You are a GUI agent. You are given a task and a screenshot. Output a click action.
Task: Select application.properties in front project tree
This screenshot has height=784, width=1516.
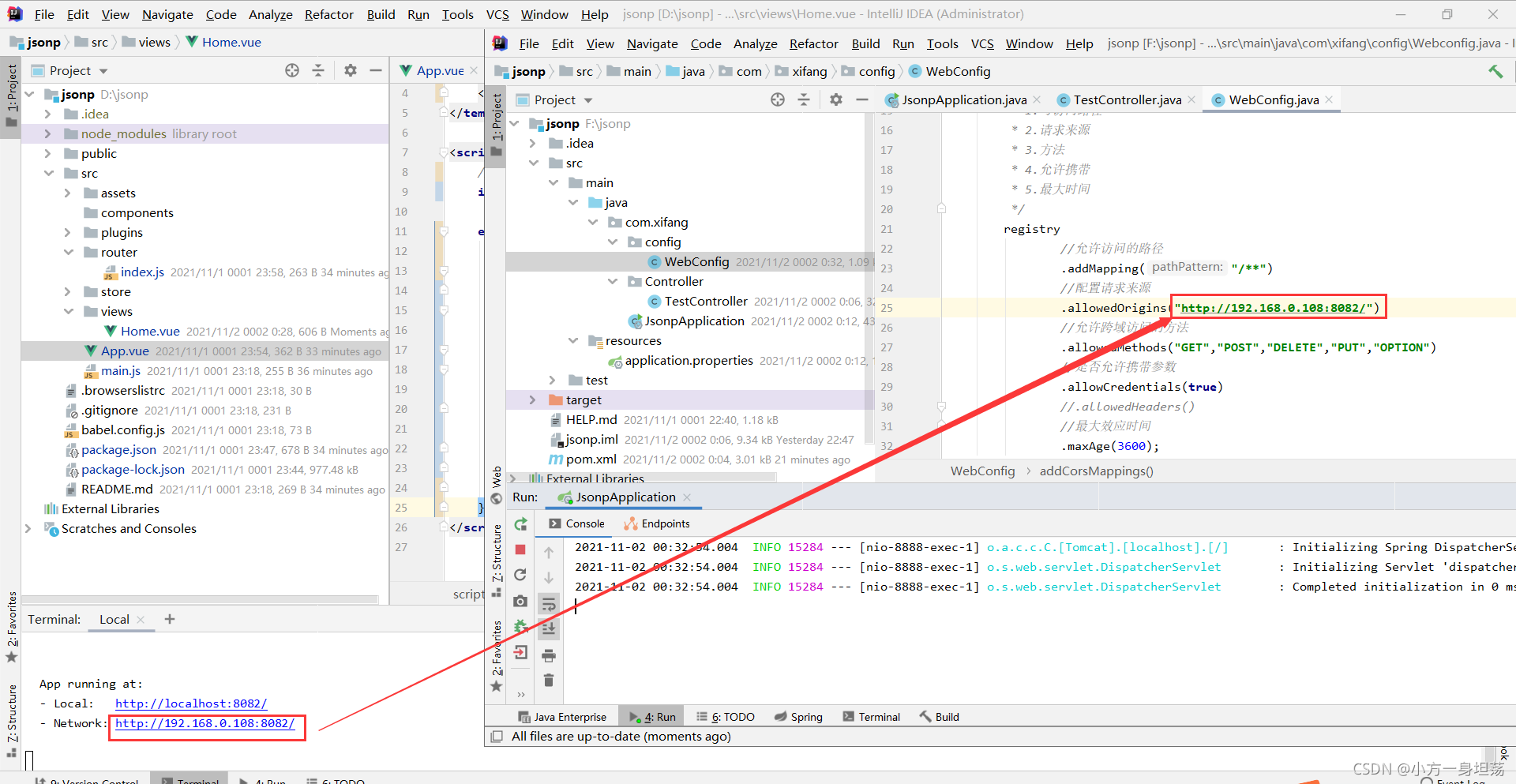[x=689, y=360]
